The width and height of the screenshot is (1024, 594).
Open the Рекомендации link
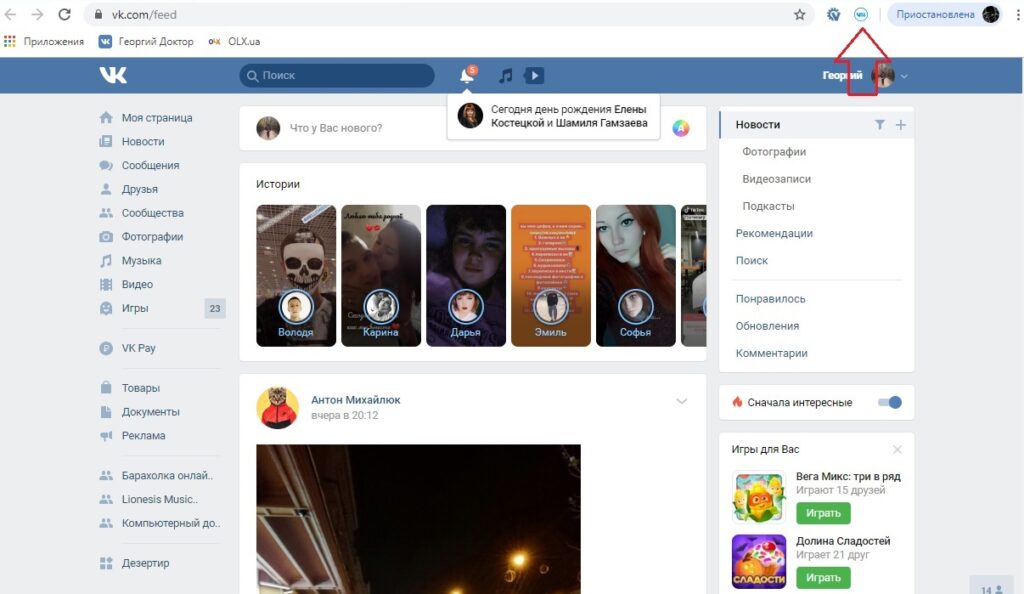coord(776,232)
